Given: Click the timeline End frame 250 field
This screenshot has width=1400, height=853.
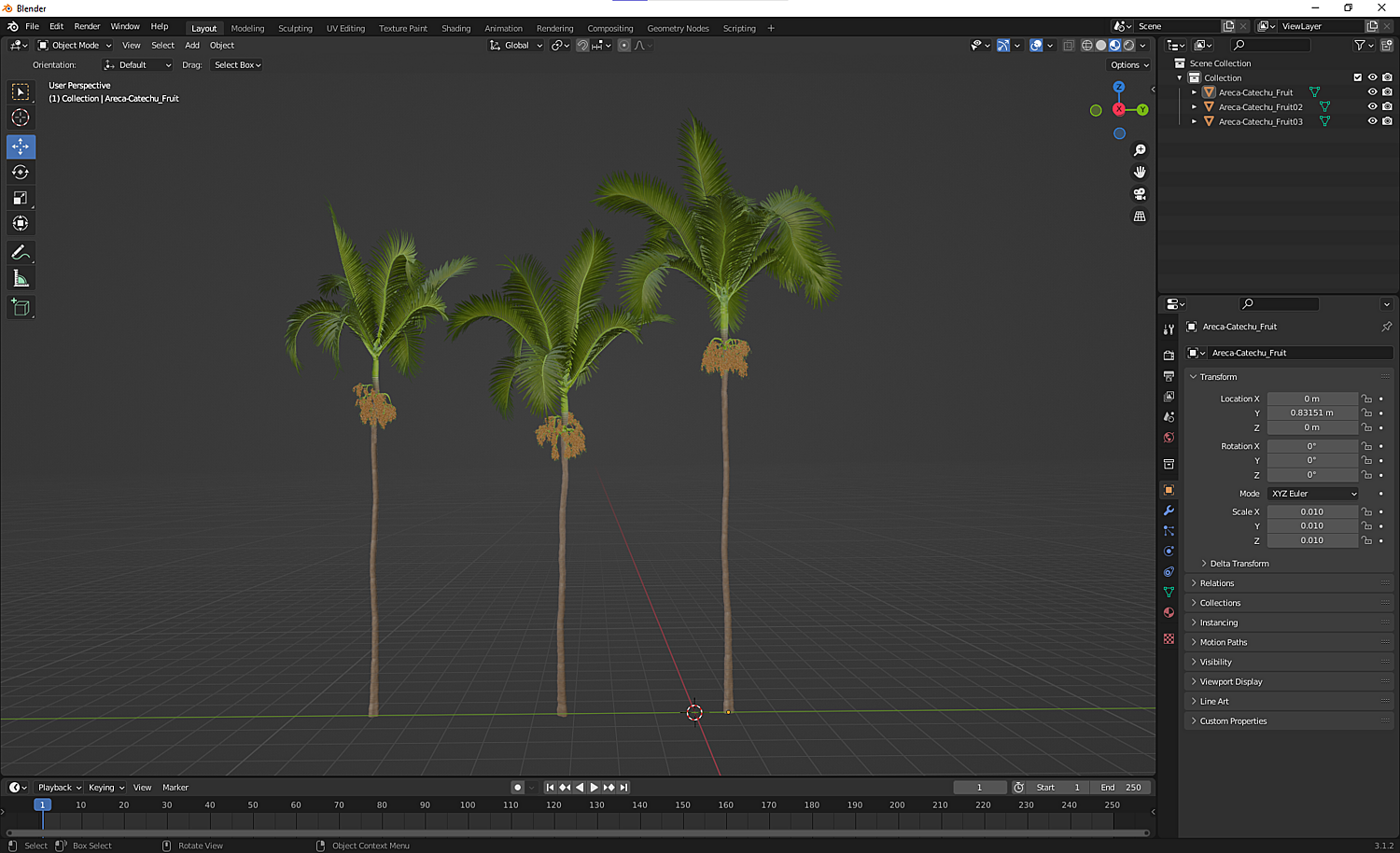Looking at the screenshot, I should (1120, 788).
